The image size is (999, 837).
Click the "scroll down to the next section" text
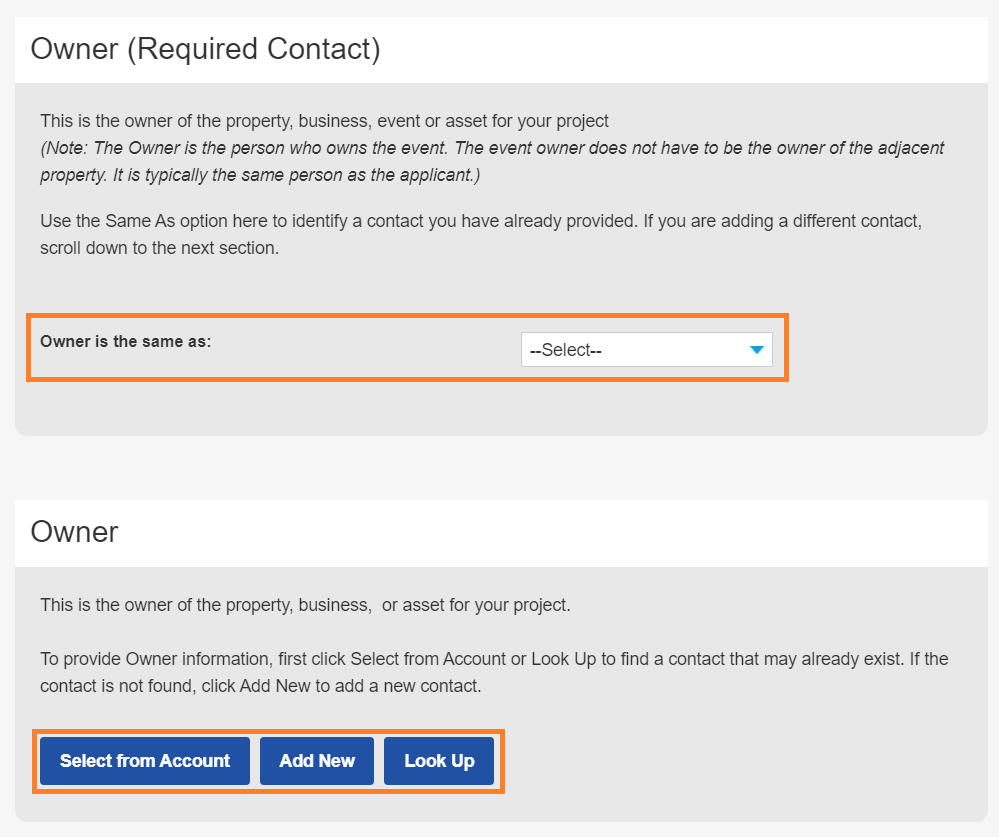point(160,248)
